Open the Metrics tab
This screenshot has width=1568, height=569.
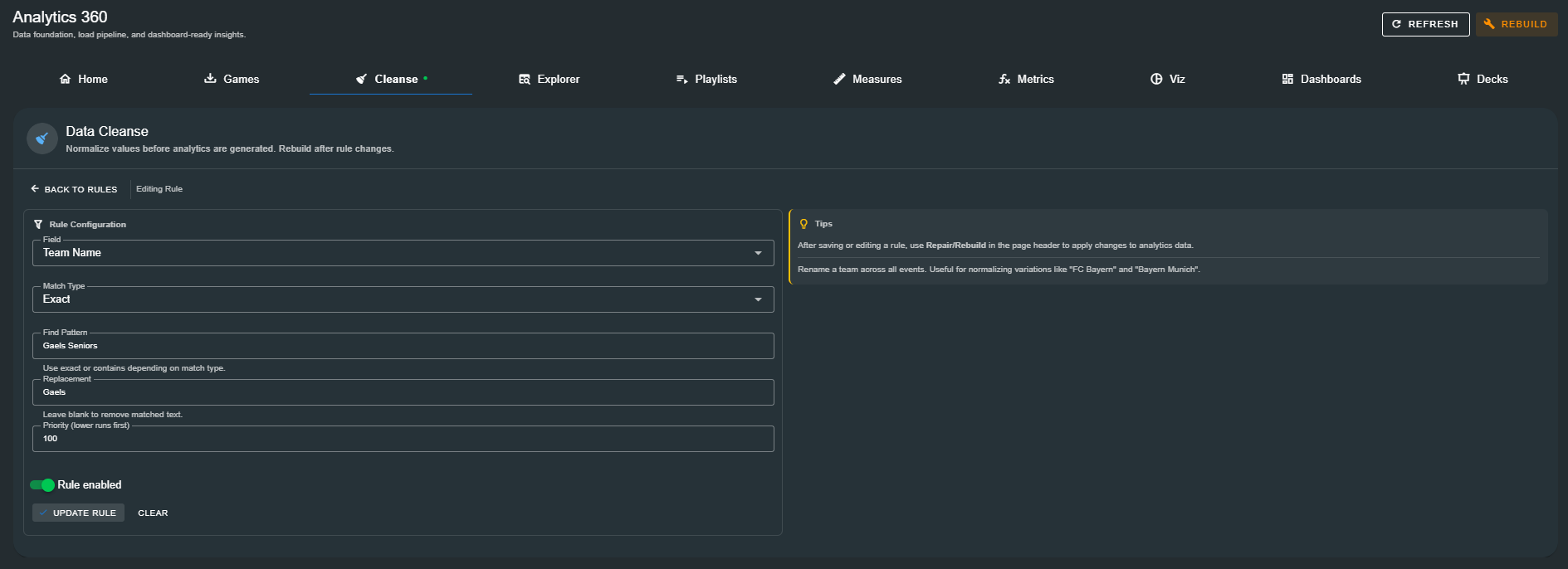tap(1026, 79)
